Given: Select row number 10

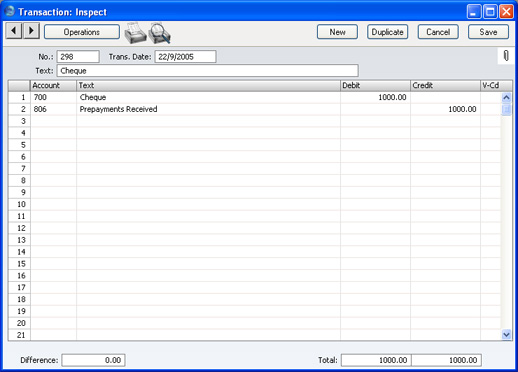Looking at the screenshot, I should tap(19, 204).
